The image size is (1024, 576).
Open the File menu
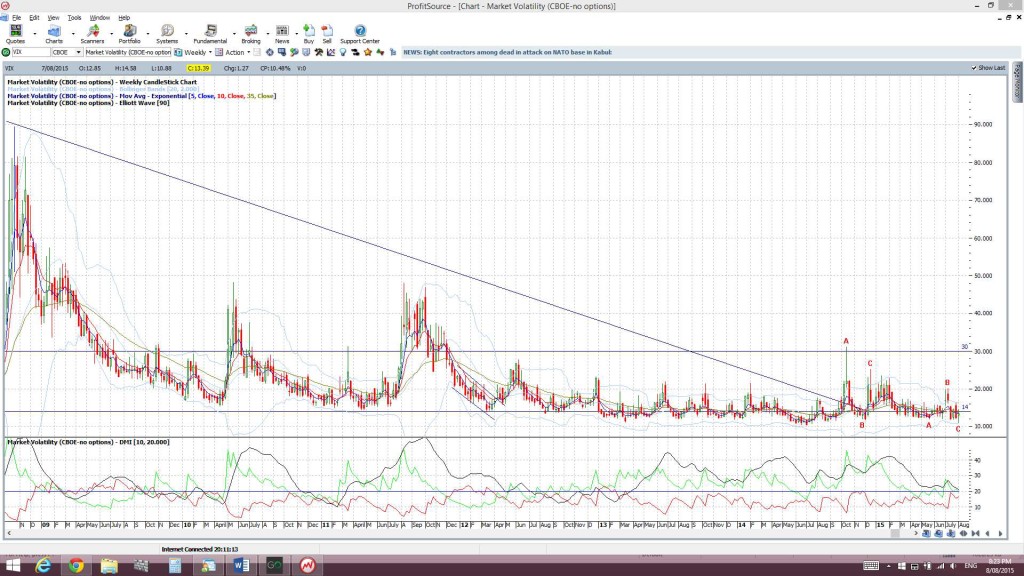coord(16,18)
